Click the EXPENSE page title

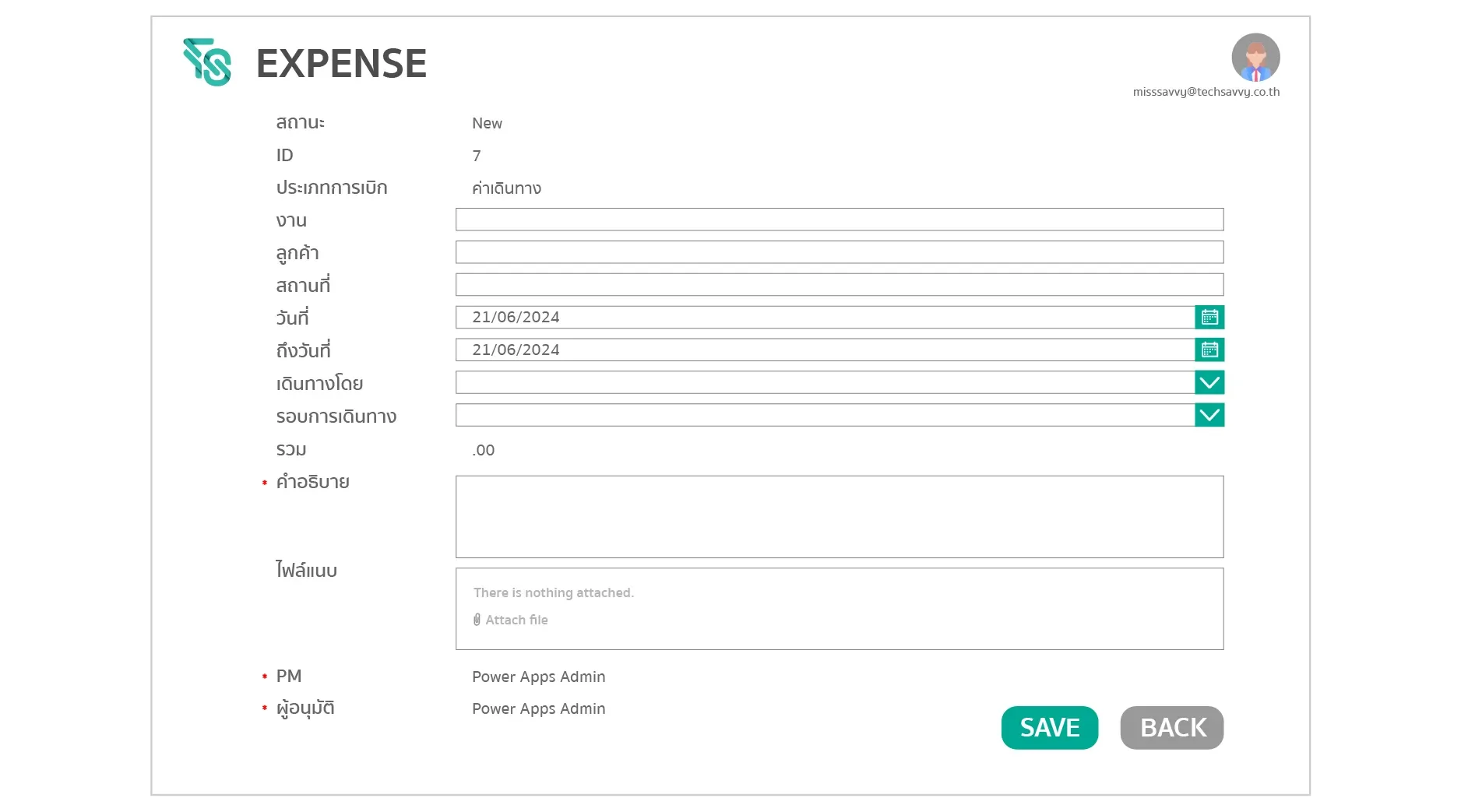pos(341,62)
